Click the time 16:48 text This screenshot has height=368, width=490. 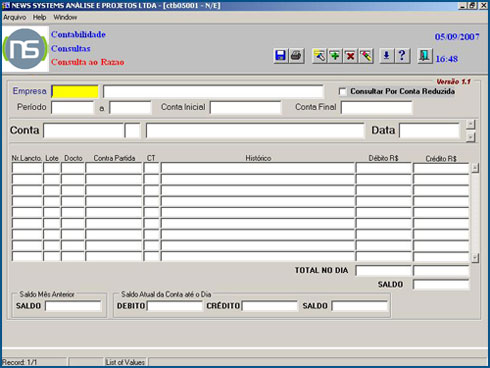tap(447, 59)
